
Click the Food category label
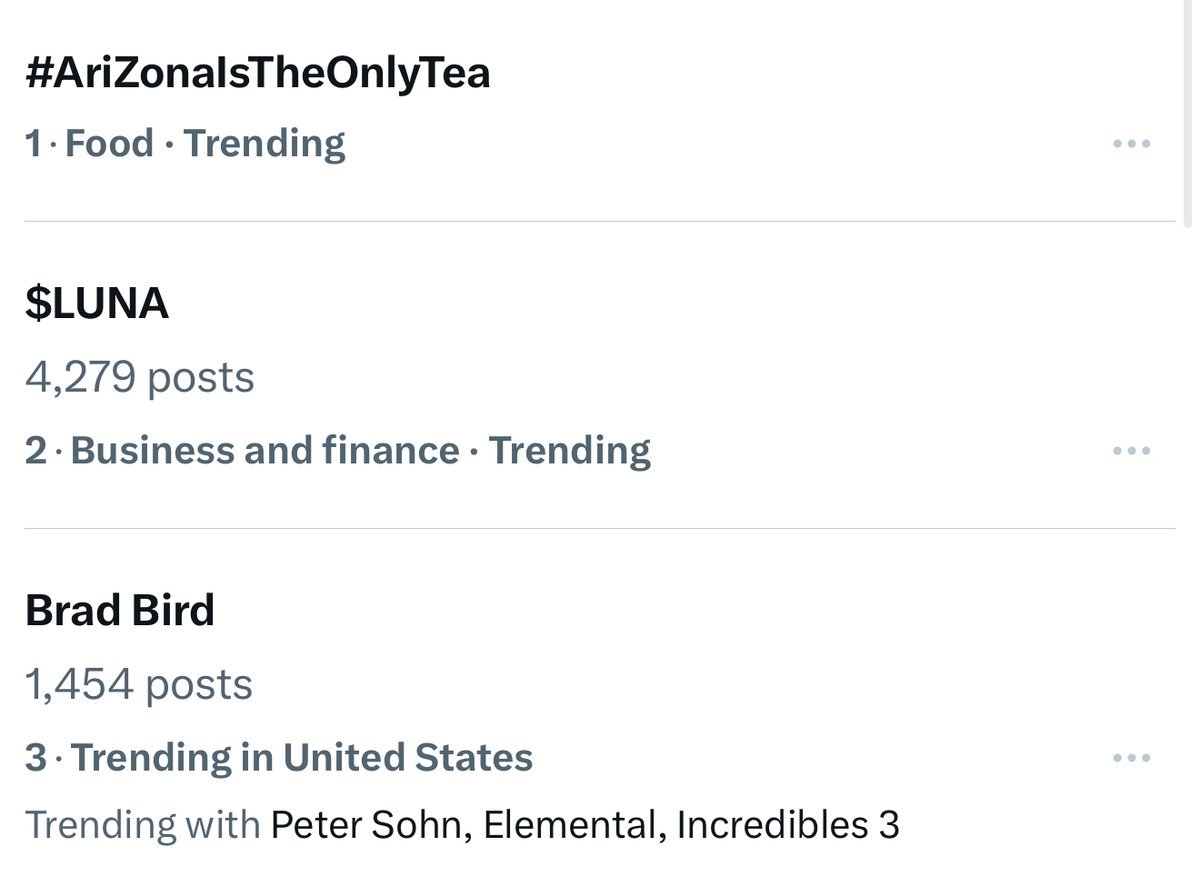click(x=109, y=144)
